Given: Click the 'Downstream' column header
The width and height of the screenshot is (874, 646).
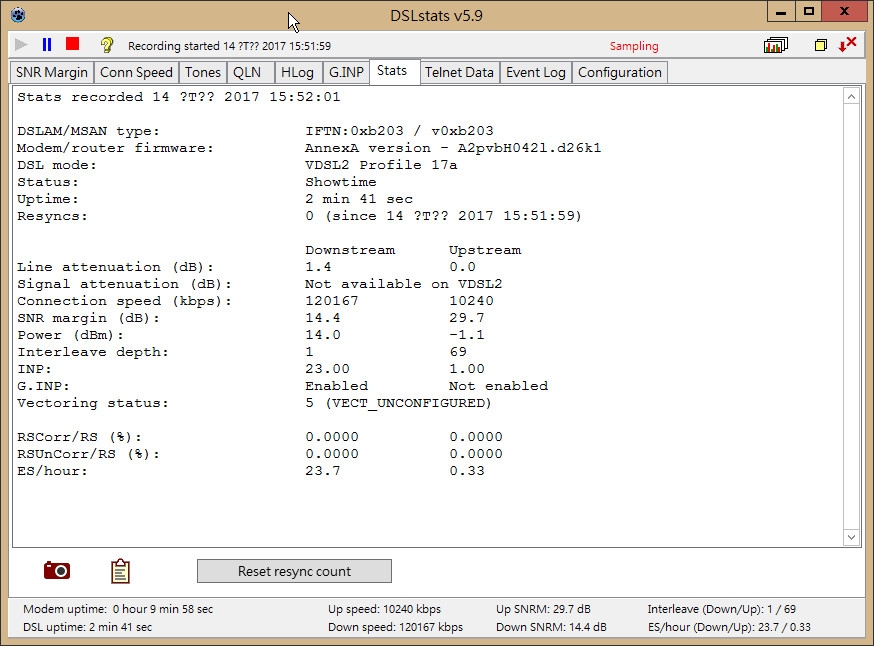Looking at the screenshot, I should (x=350, y=250).
